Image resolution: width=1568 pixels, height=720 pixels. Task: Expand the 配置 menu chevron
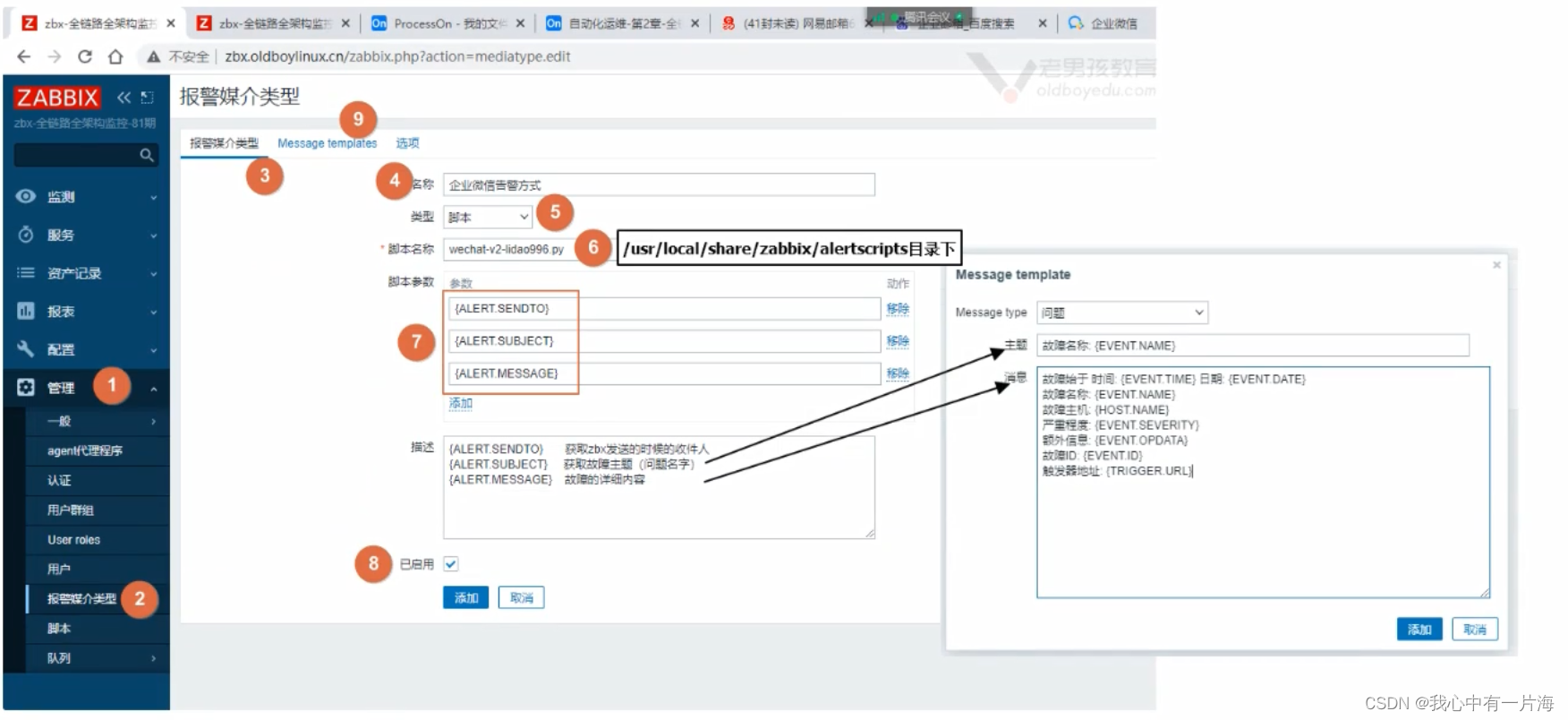coord(154,350)
